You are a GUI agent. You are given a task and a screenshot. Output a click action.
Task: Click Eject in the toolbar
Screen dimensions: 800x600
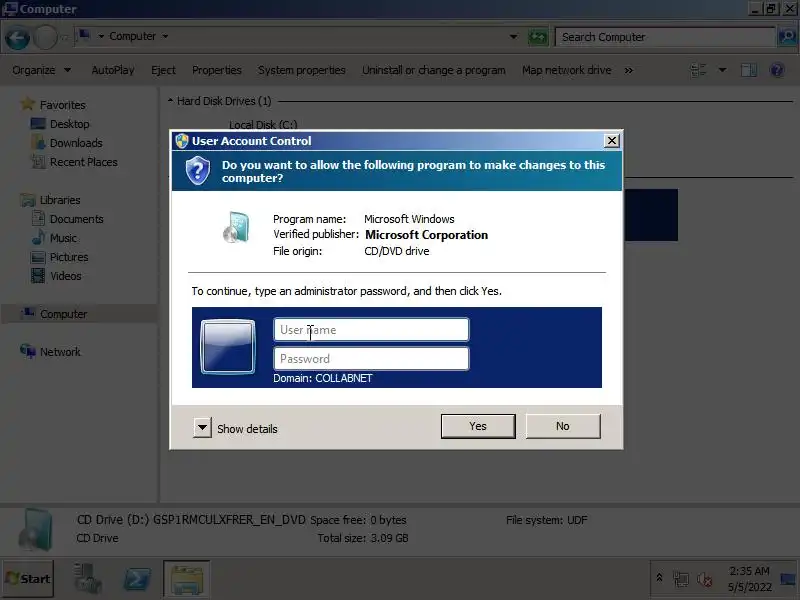(x=163, y=70)
